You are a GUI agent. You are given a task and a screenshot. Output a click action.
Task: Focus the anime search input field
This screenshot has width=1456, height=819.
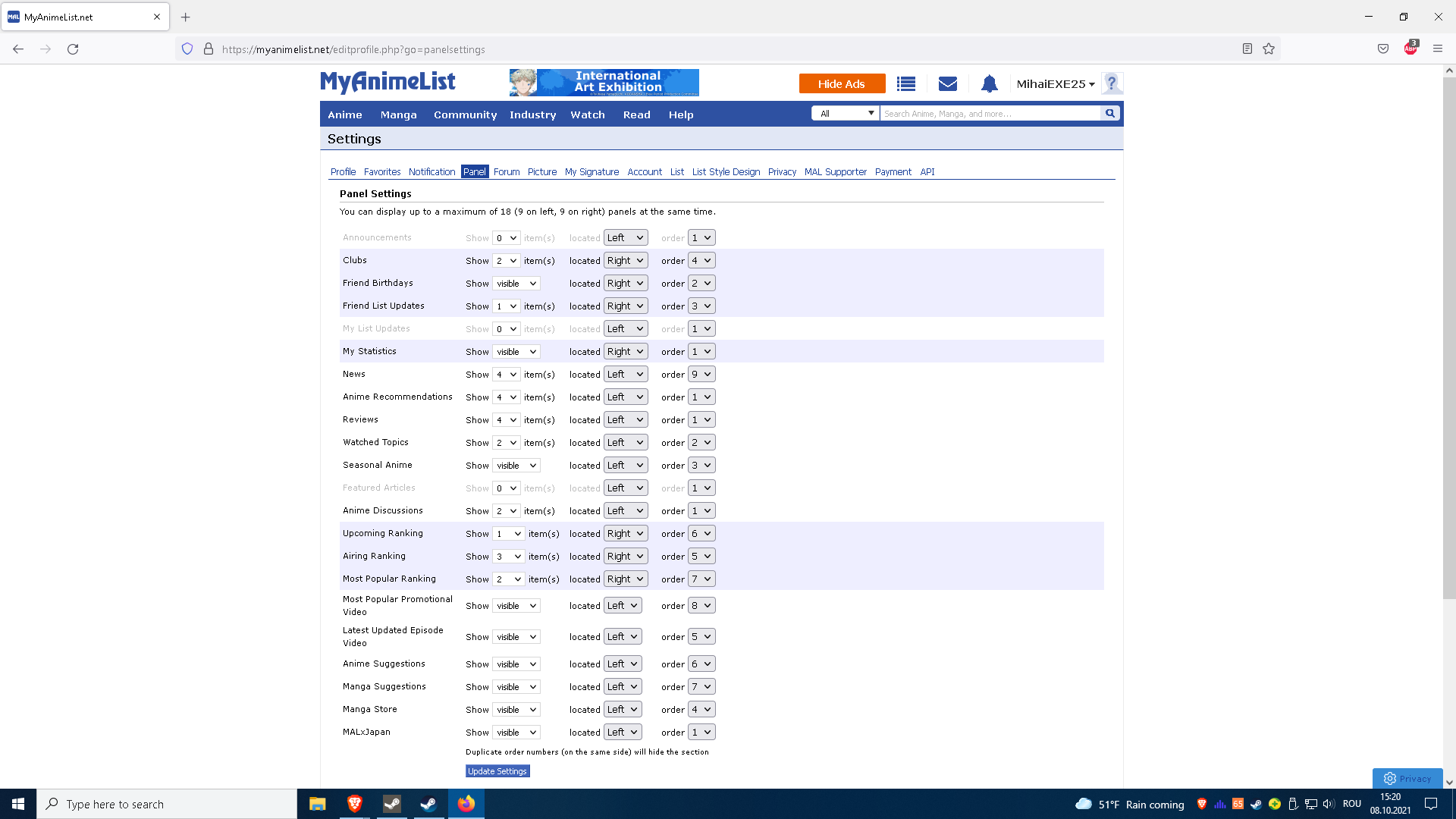tap(990, 114)
